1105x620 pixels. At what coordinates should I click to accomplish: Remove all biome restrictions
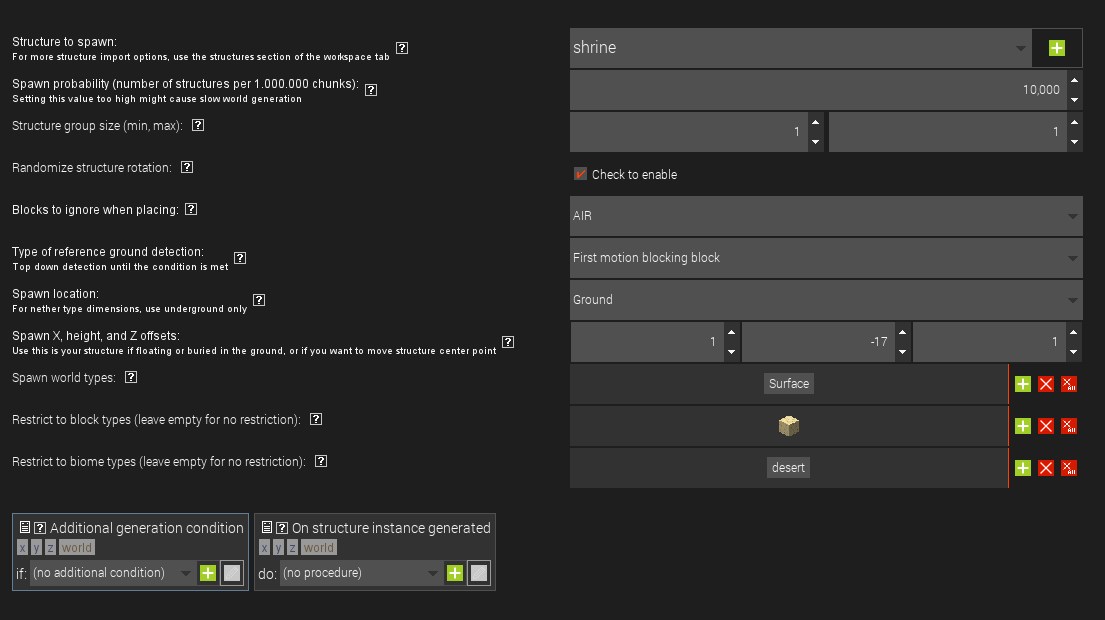click(x=1069, y=468)
